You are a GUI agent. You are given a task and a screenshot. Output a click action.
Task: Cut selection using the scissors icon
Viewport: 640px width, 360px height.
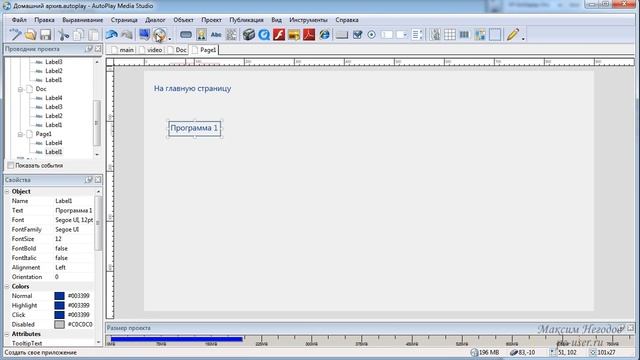click(x=63, y=35)
